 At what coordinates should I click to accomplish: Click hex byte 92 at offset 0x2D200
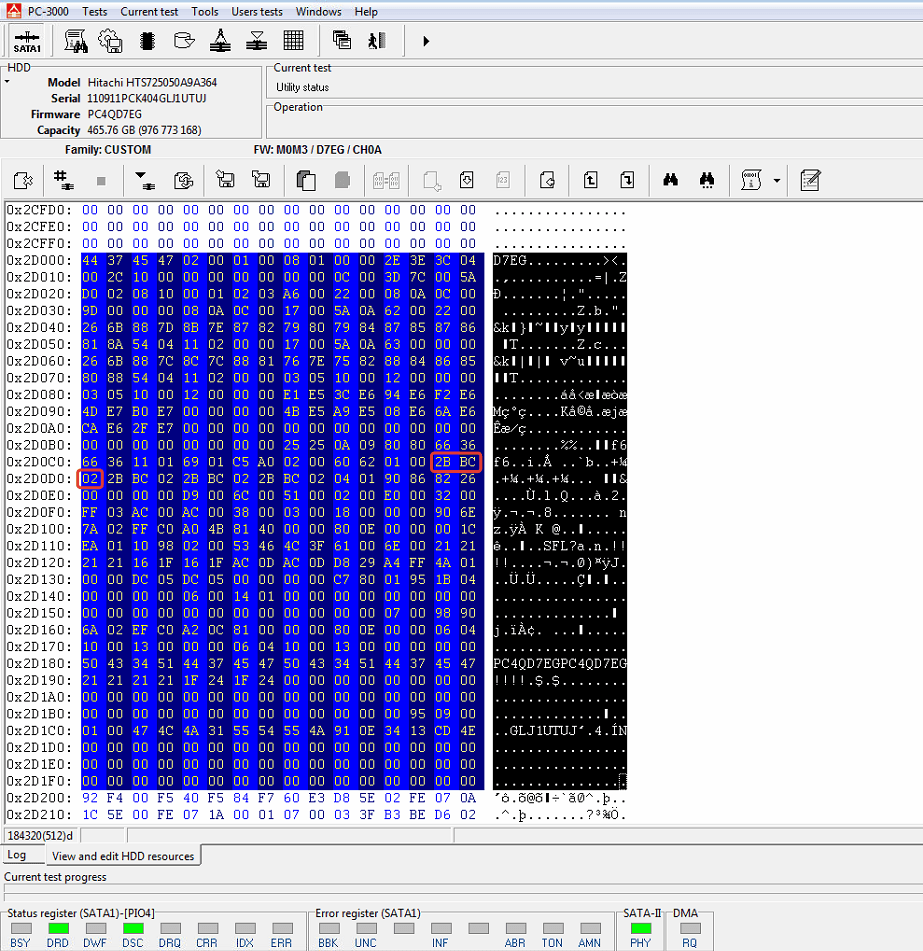(x=90, y=798)
